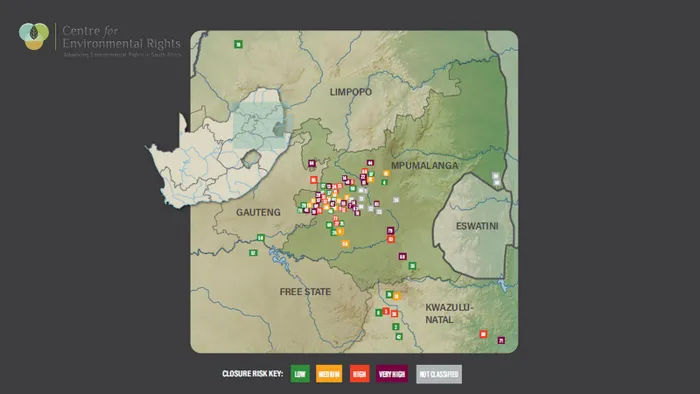
Task: Select the orange marker northwest of the KWAZULU-NATAL label
Action: point(396,296)
